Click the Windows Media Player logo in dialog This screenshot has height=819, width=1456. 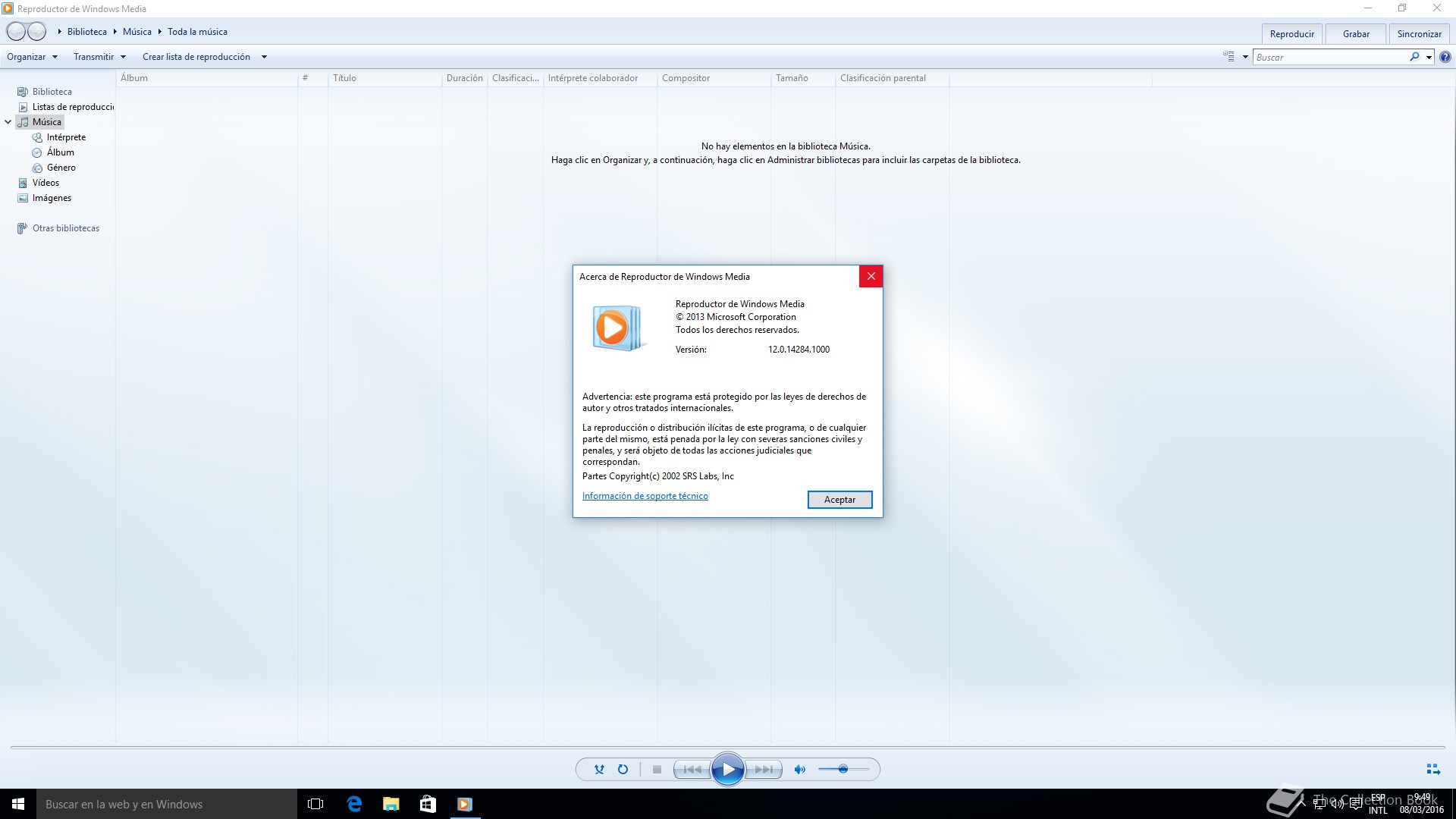point(618,328)
